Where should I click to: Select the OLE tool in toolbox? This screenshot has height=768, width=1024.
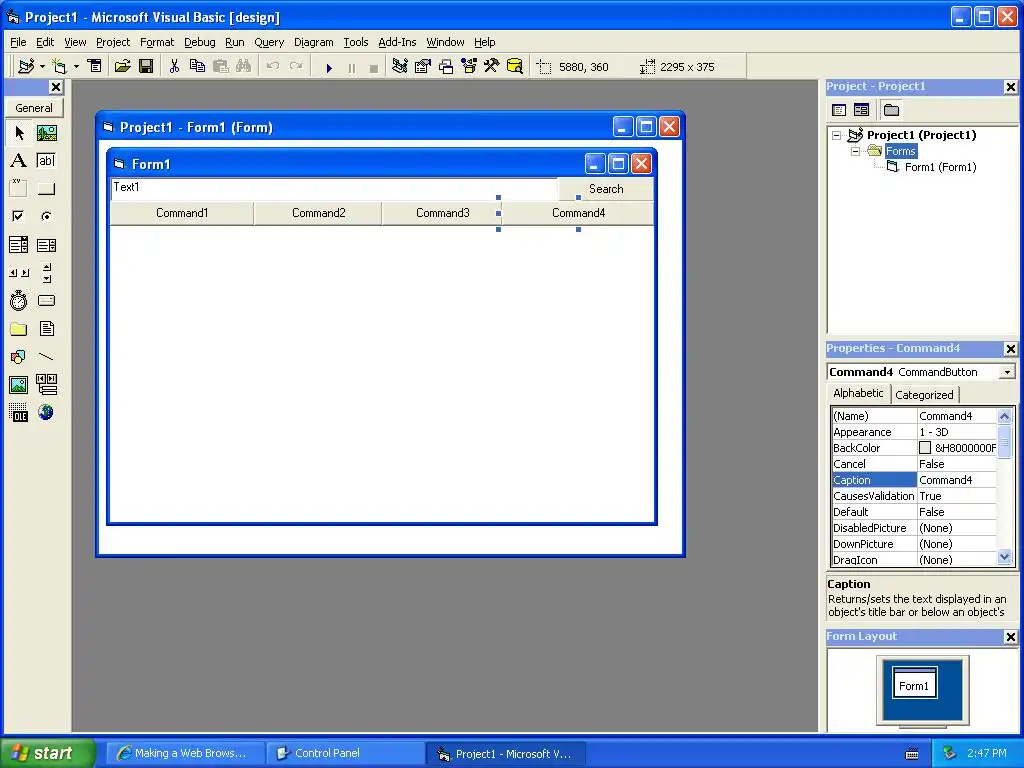click(19, 413)
